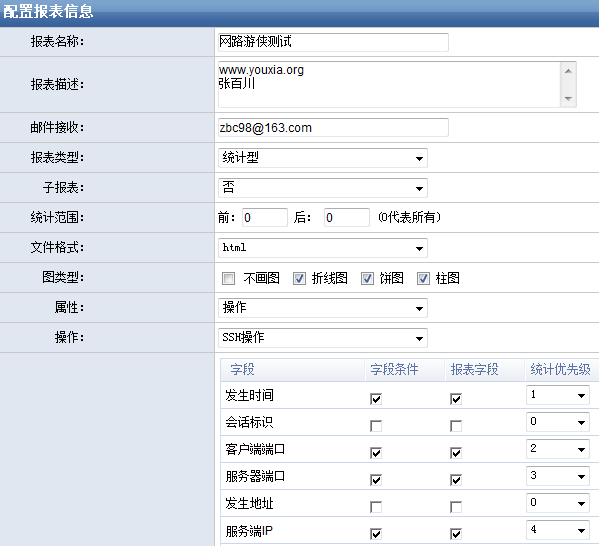Image resolution: width=599 pixels, height=546 pixels.
Task: Open the 文件格式 html dropdown
Action: click(x=323, y=248)
